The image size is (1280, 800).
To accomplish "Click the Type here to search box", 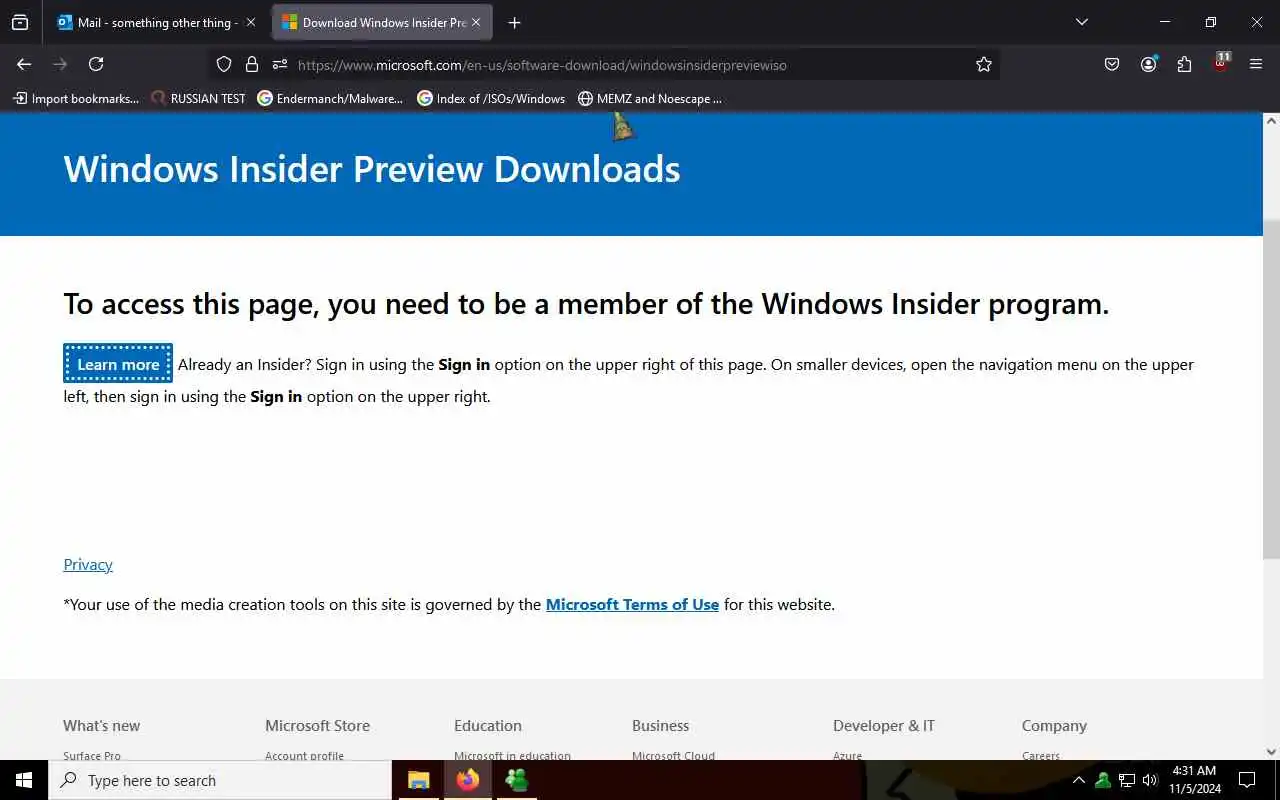I will pyautogui.click(x=220, y=780).
